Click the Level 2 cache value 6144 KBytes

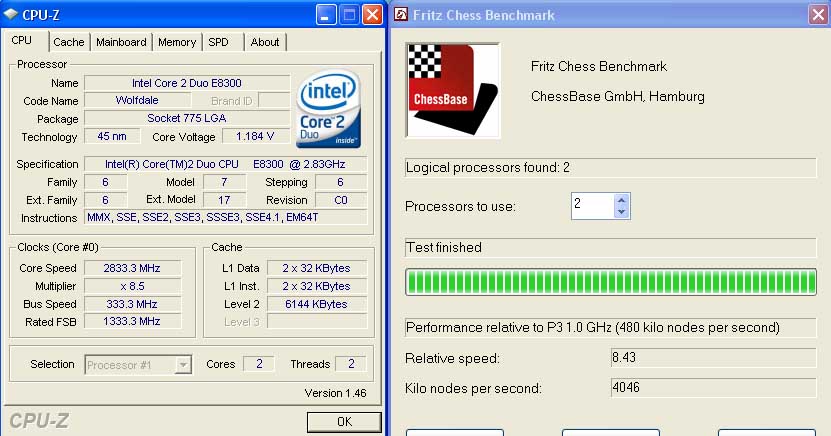click(x=317, y=304)
